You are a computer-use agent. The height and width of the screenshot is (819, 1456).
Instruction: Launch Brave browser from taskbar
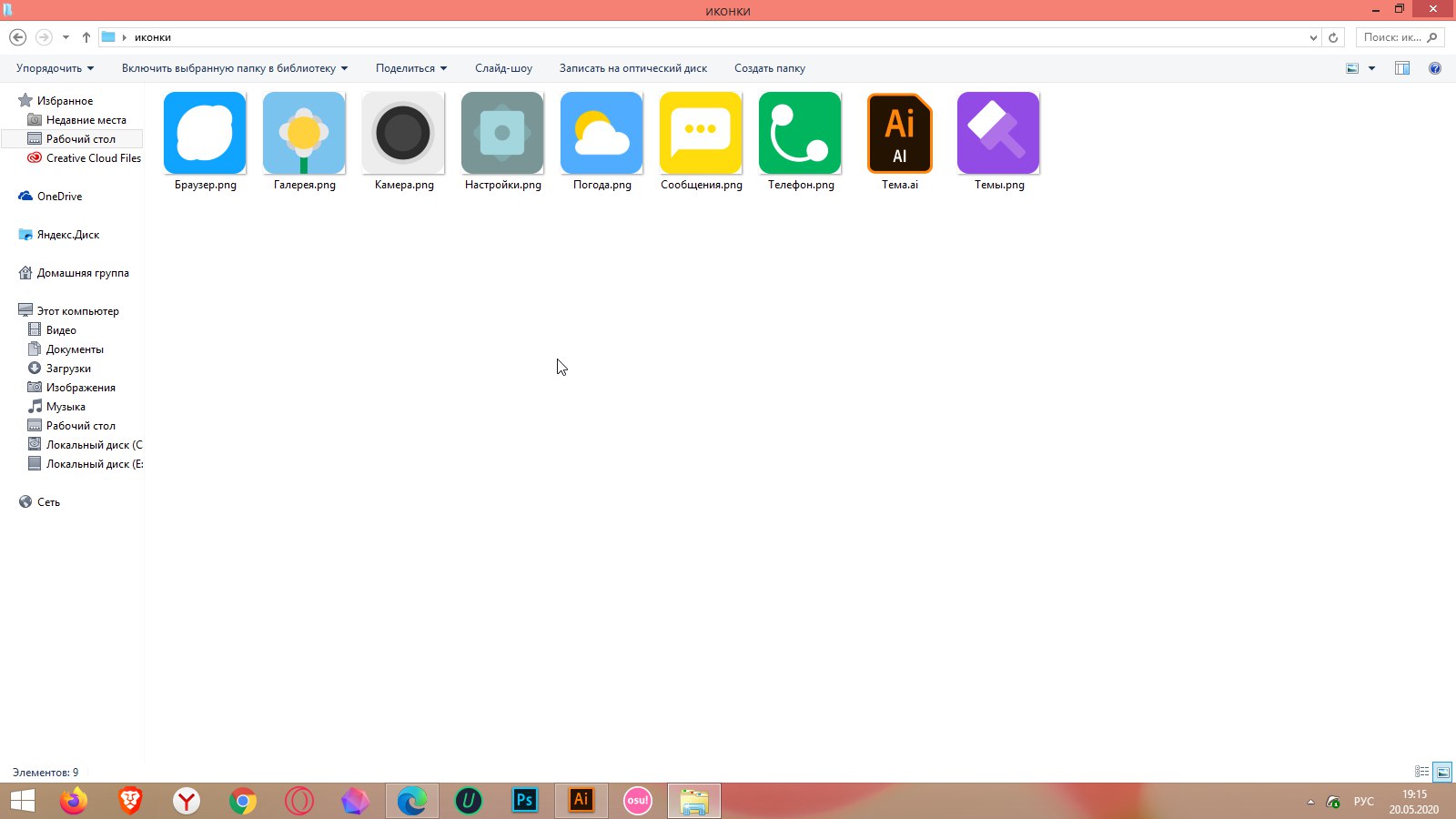130,801
